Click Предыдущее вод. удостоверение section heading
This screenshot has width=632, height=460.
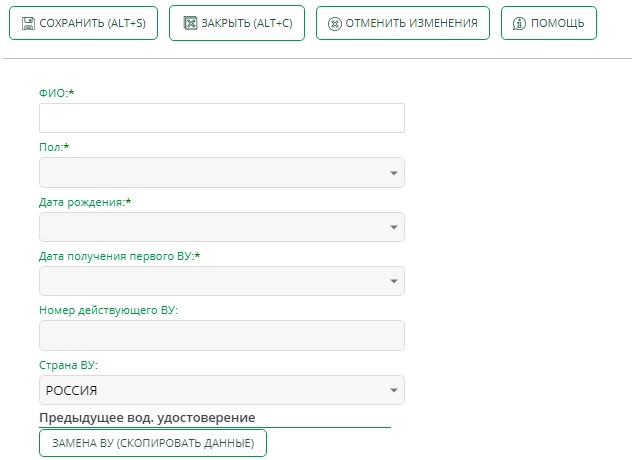pos(147,418)
